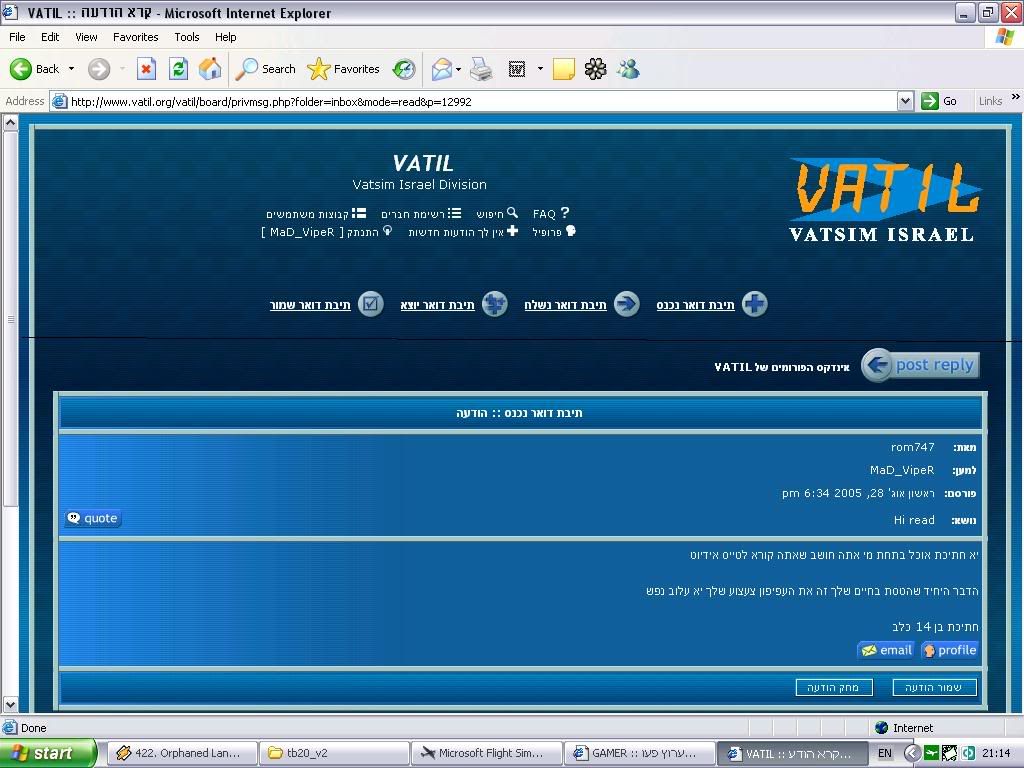This screenshot has width=1024, height=768.
Task: Log out via התנתק [ MaD_VipeR ] link
Action: pyautogui.click(x=327, y=232)
